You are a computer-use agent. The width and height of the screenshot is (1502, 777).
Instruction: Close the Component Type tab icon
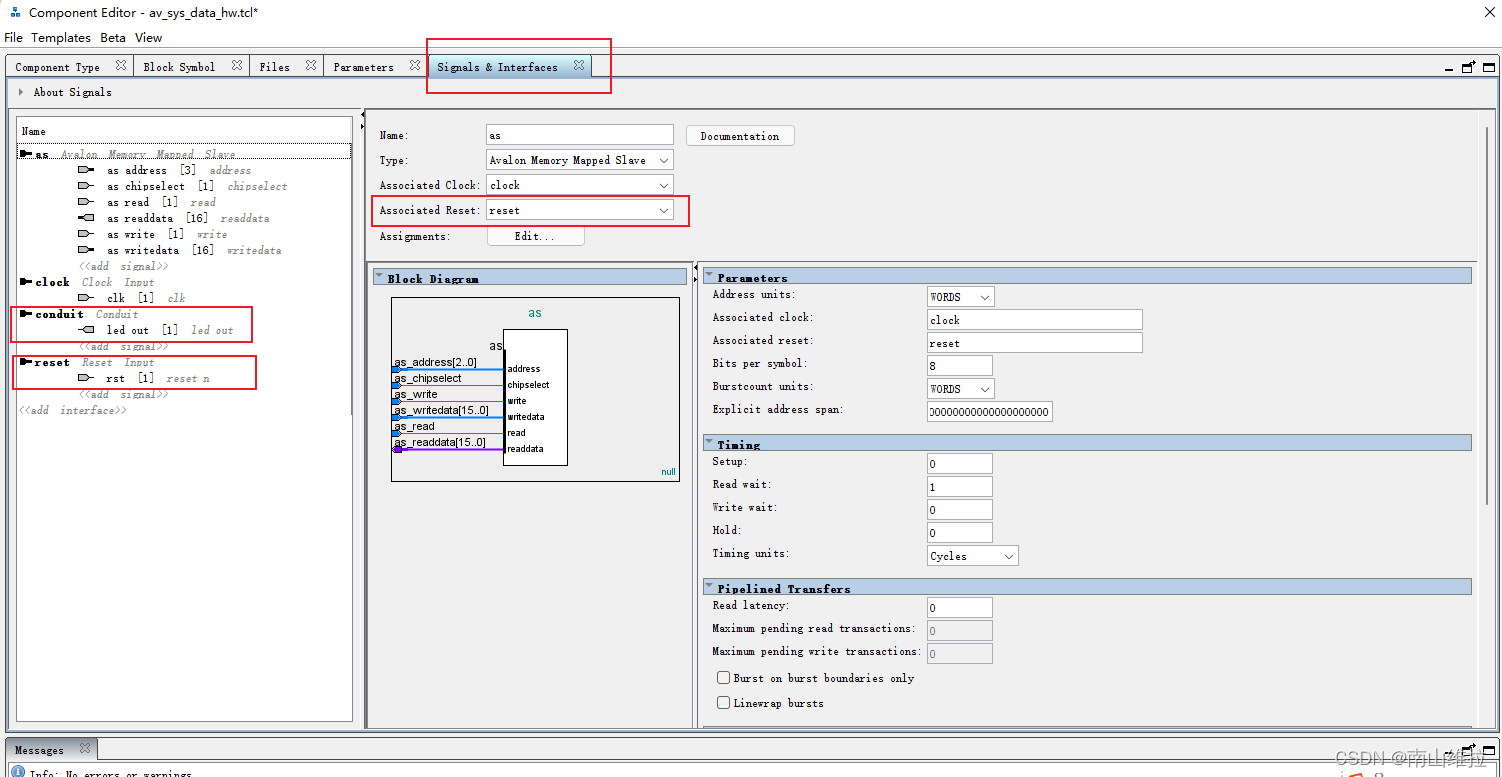[x=120, y=65]
